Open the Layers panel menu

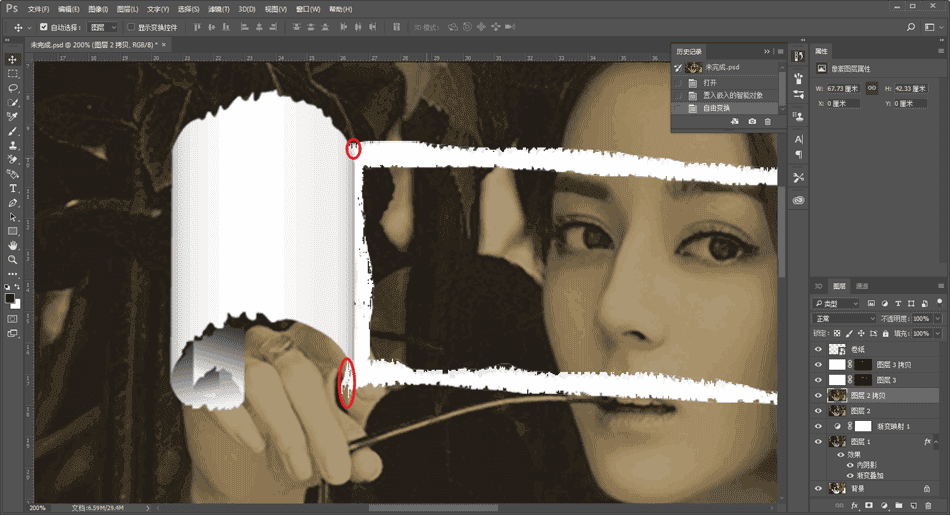click(941, 286)
